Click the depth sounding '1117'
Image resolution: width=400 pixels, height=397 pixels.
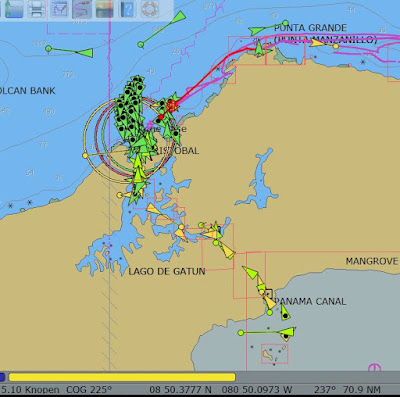pos(39,44)
